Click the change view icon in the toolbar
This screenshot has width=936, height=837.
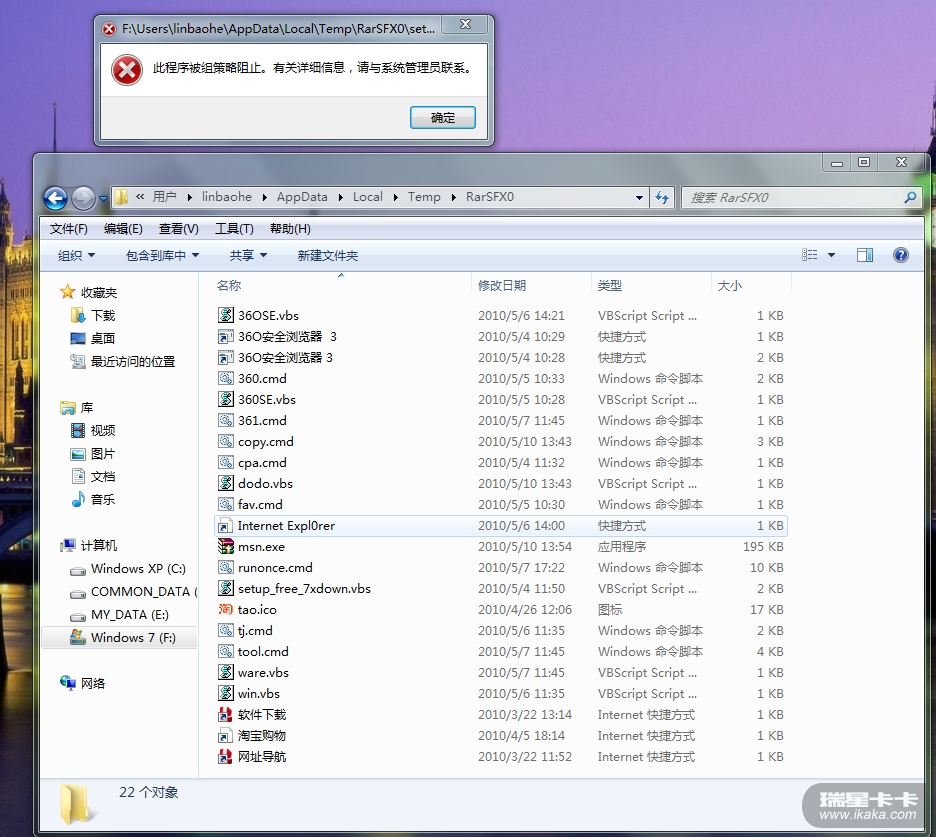809,256
